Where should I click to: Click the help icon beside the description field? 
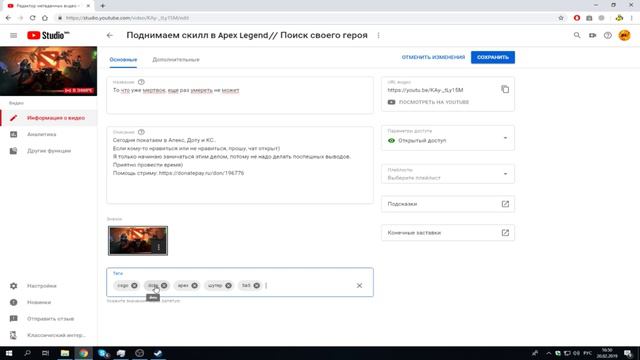coord(141,132)
